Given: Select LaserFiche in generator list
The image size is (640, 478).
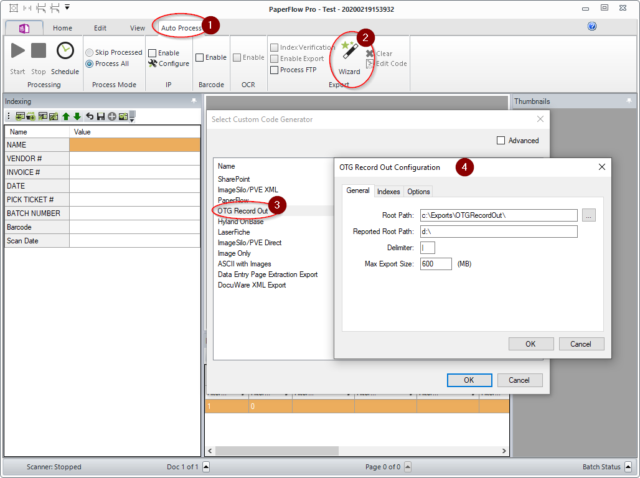Looking at the screenshot, I should coord(233,232).
